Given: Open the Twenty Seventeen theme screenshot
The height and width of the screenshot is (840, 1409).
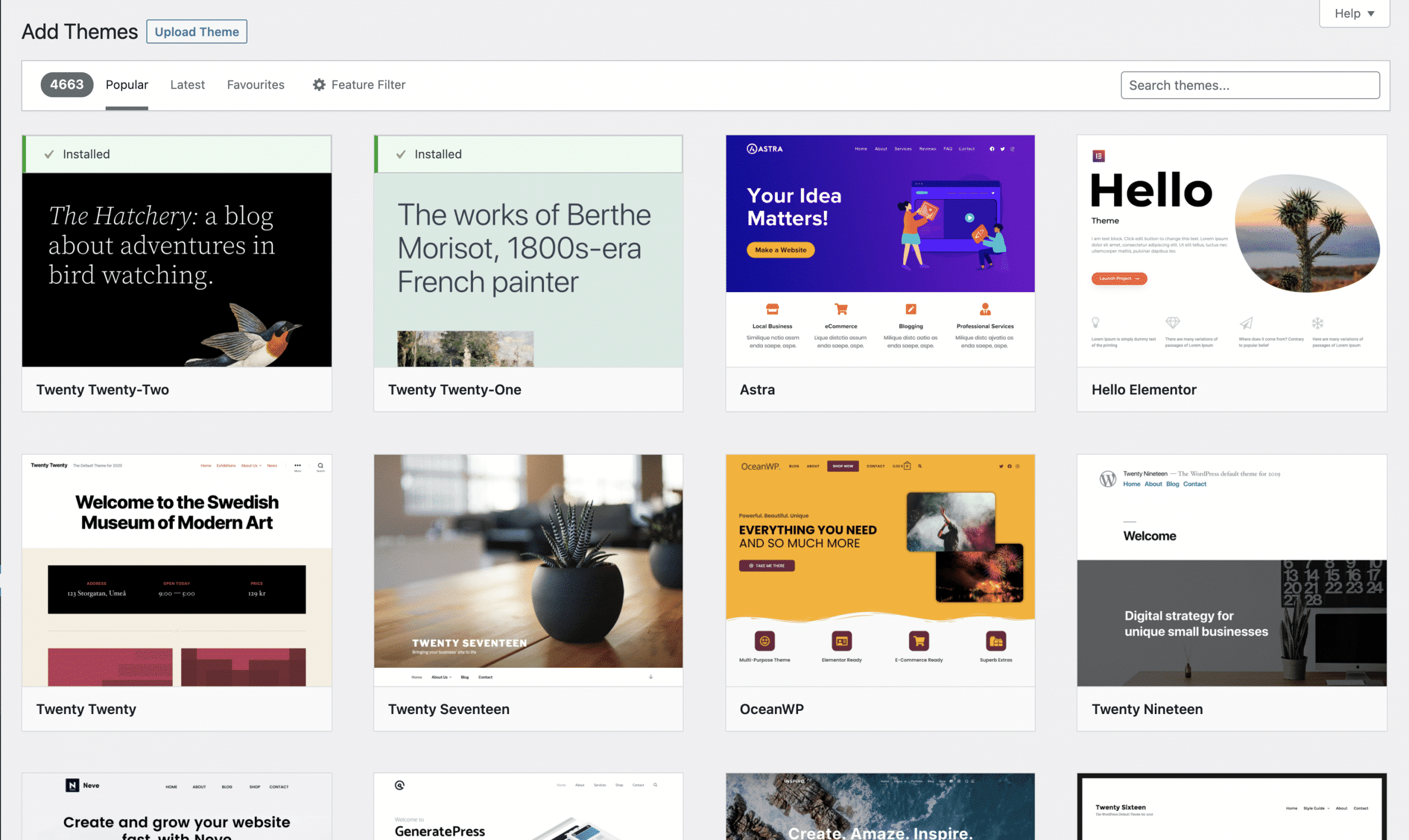Looking at the screenshot, I should (x=528, y=570).
